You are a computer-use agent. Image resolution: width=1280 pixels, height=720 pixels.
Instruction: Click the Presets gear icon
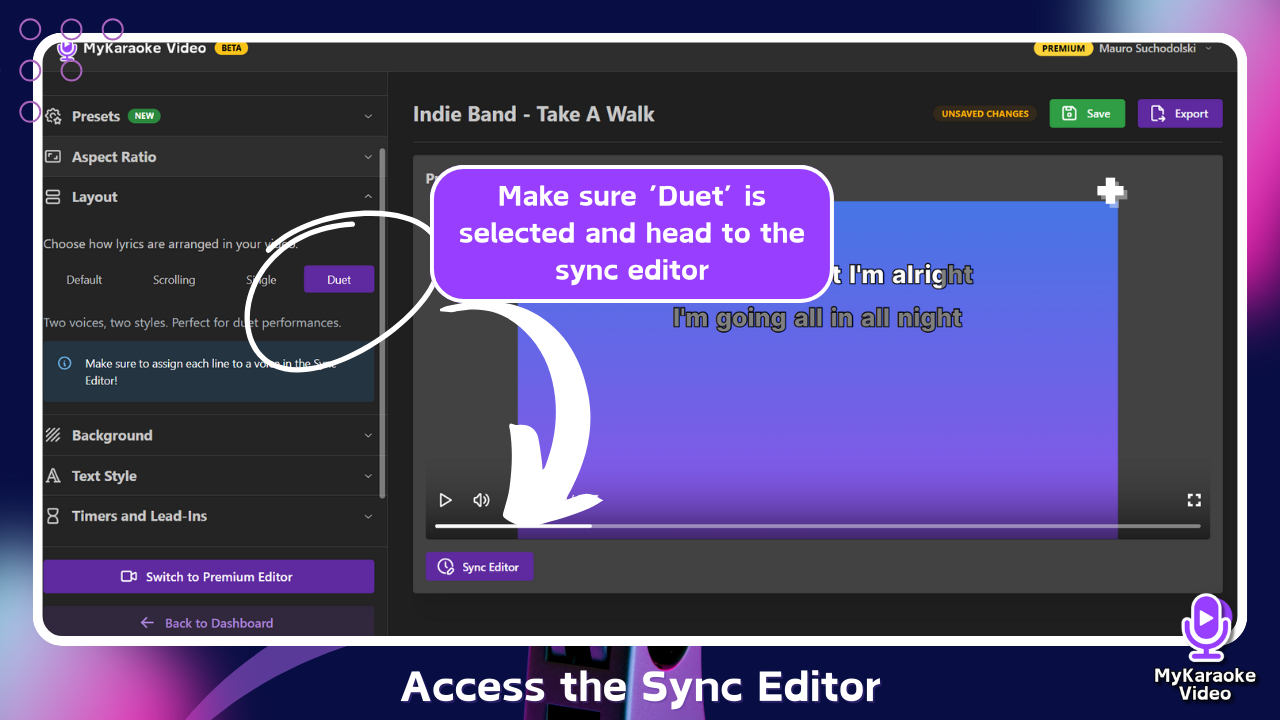(x=53, y=116)
